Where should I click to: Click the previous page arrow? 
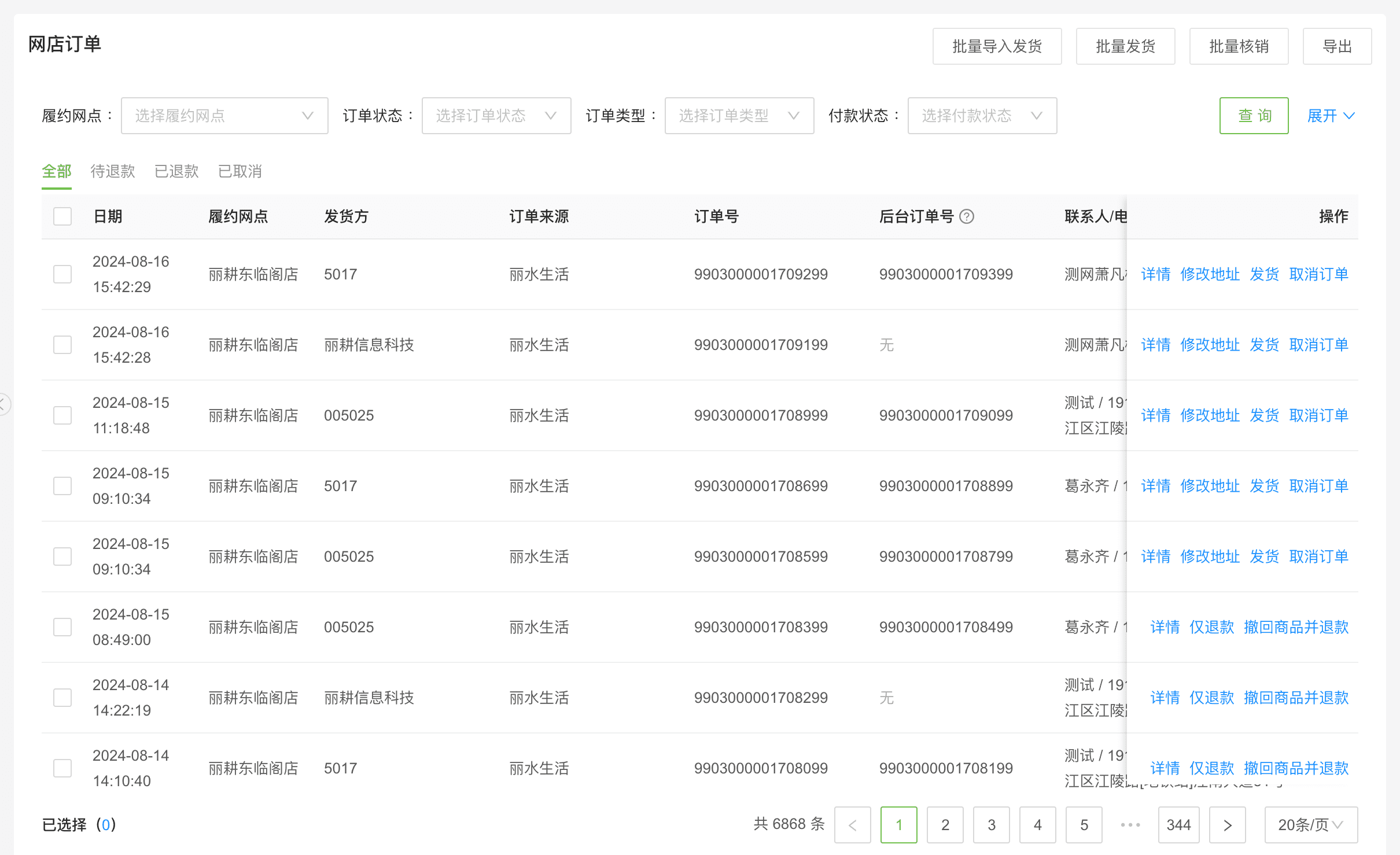coord(852,824)
